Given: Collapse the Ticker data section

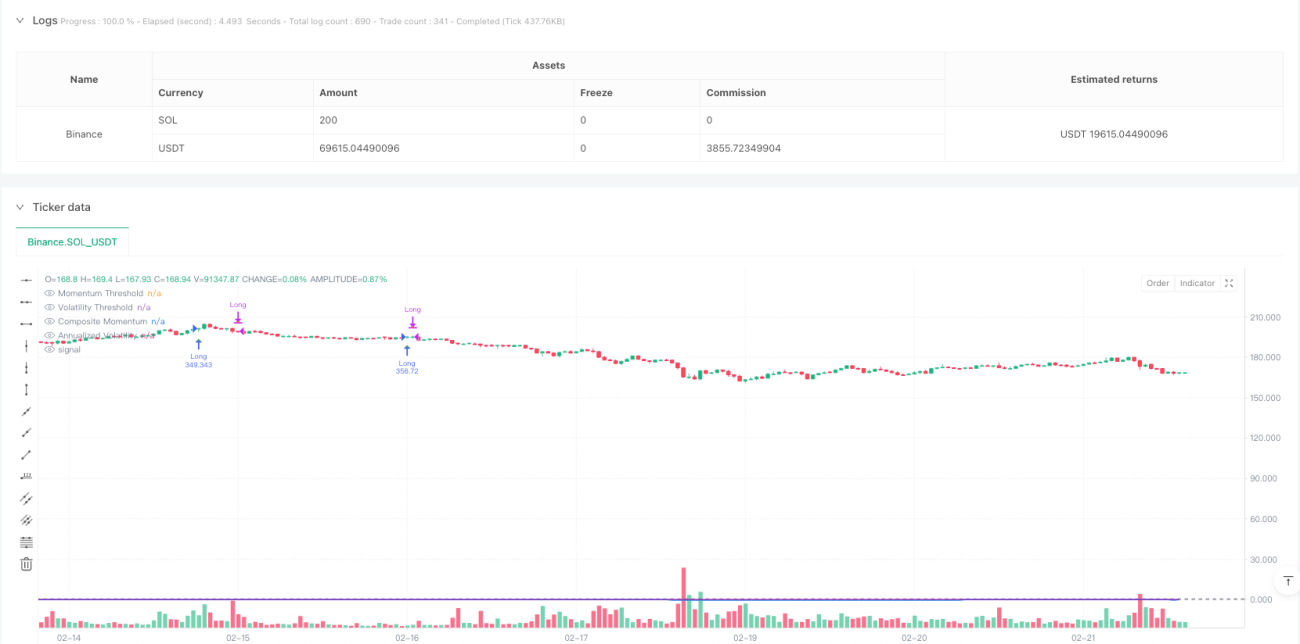Looking at the screenshot, I should coord(20,207).
